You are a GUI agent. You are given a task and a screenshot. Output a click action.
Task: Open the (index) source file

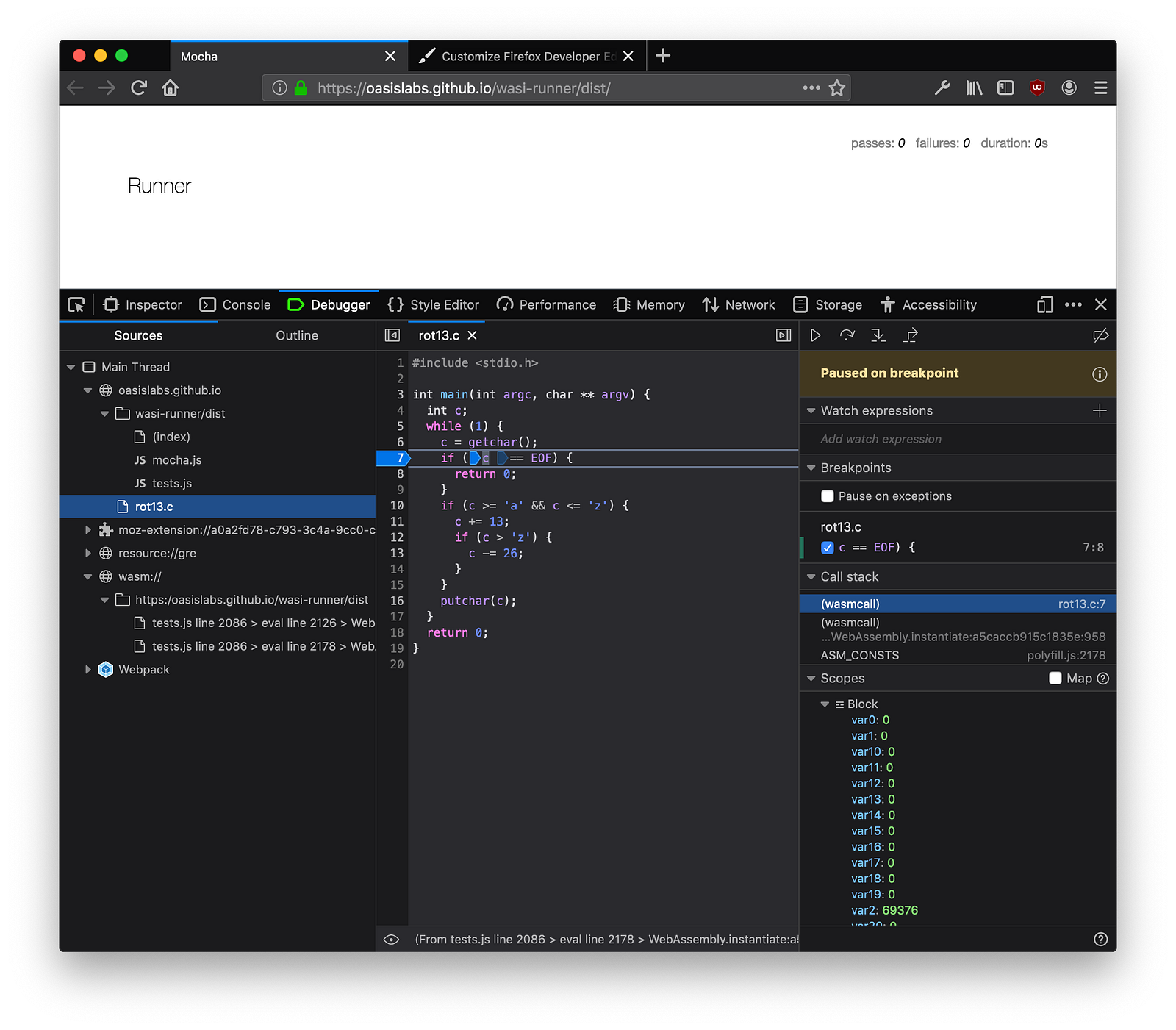(x=171, y=437)
